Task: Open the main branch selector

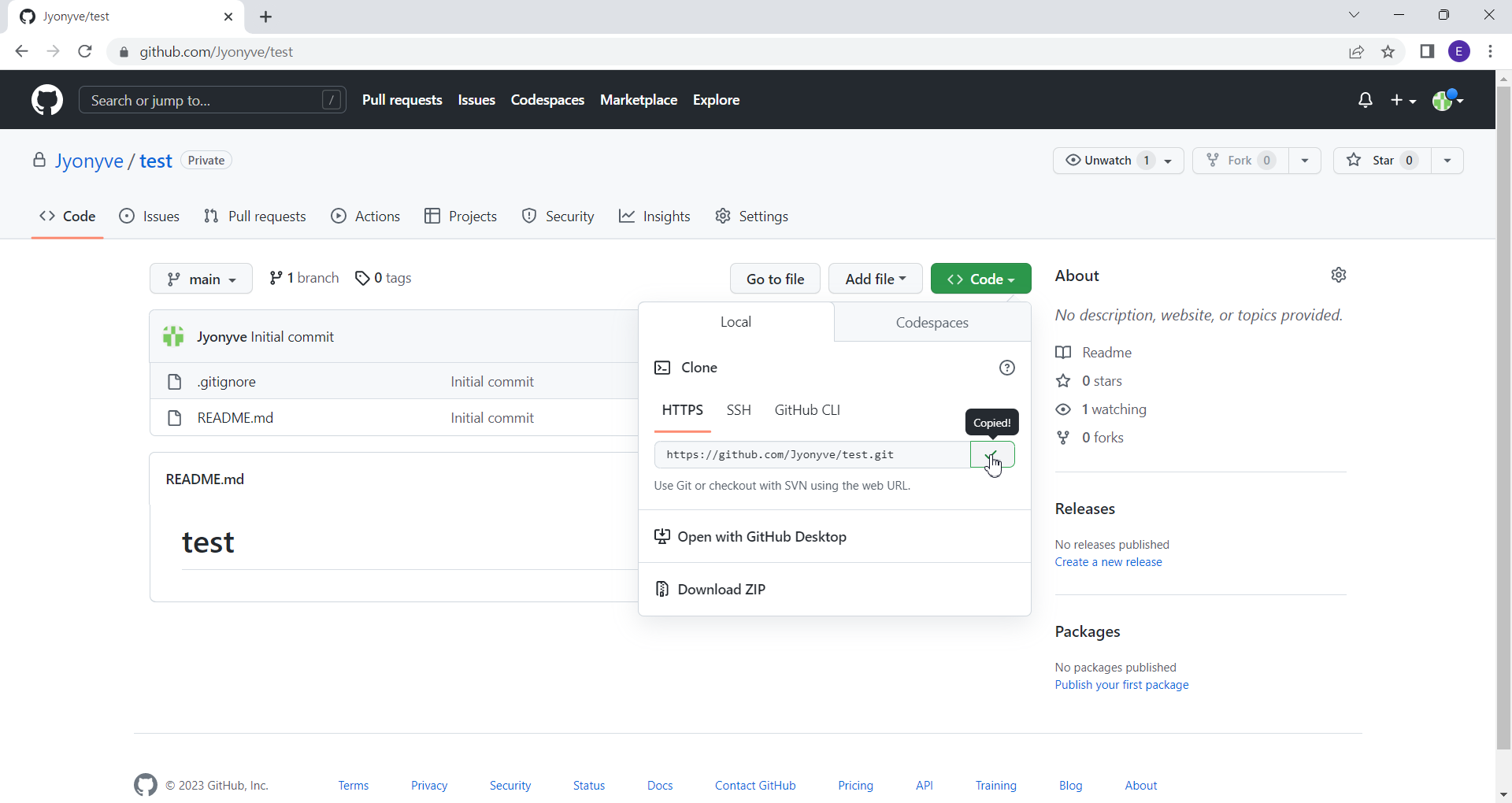Action: coord(201,279)
